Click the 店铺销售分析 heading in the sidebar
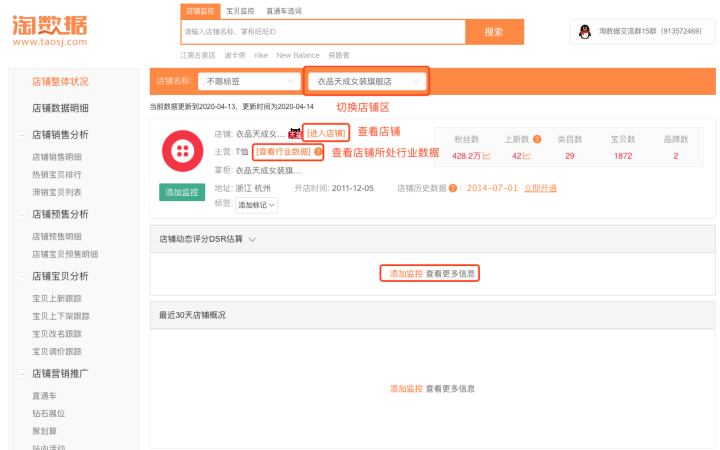 [x=60, y=135]
